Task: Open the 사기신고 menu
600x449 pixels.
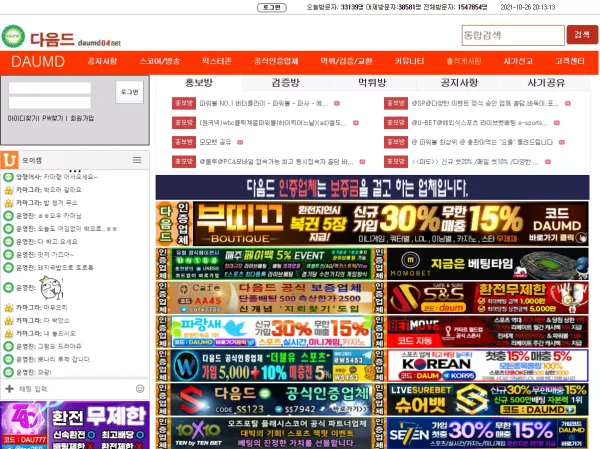Action: pos(518,61)
